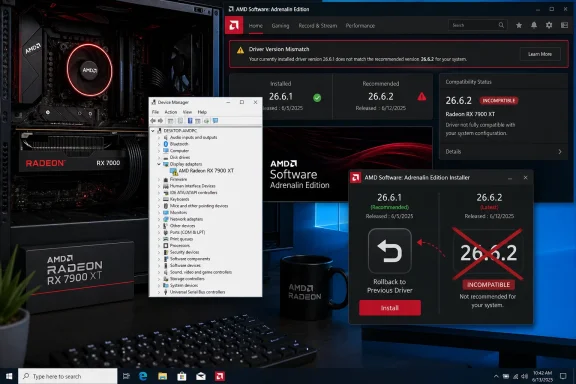
Task: Toggle the sidebar panel icon beside the gear
Action: tap(564, 25)
